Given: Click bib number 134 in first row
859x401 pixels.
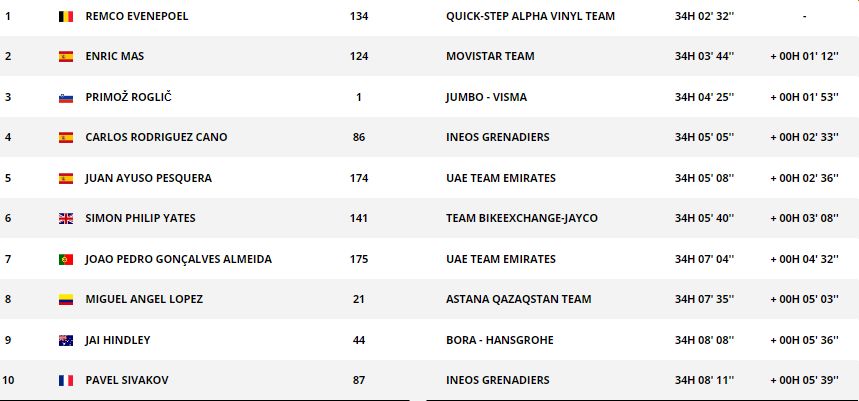Looking at the screenshot, I should [359, 16].
